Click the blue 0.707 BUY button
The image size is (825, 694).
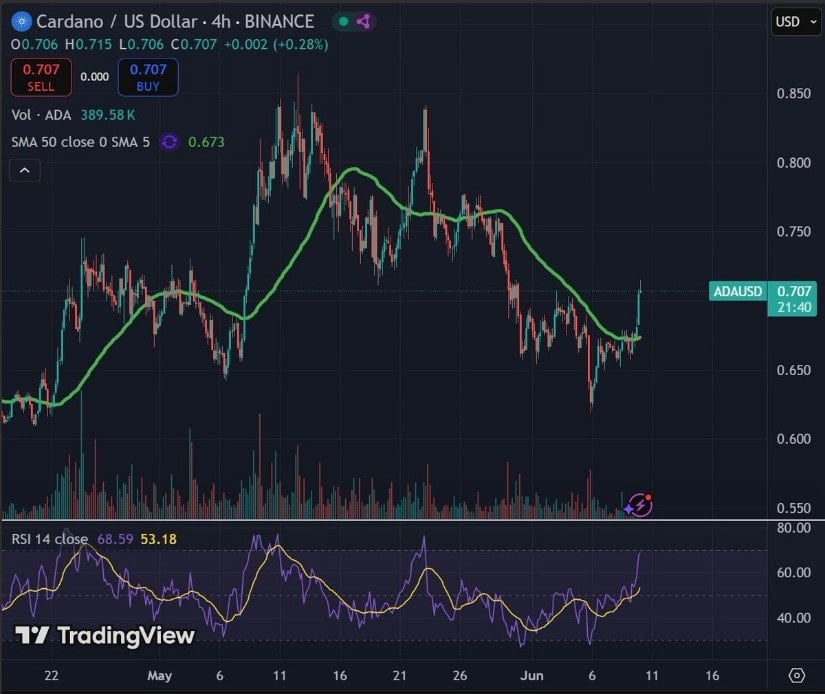[x=148, y=77]
